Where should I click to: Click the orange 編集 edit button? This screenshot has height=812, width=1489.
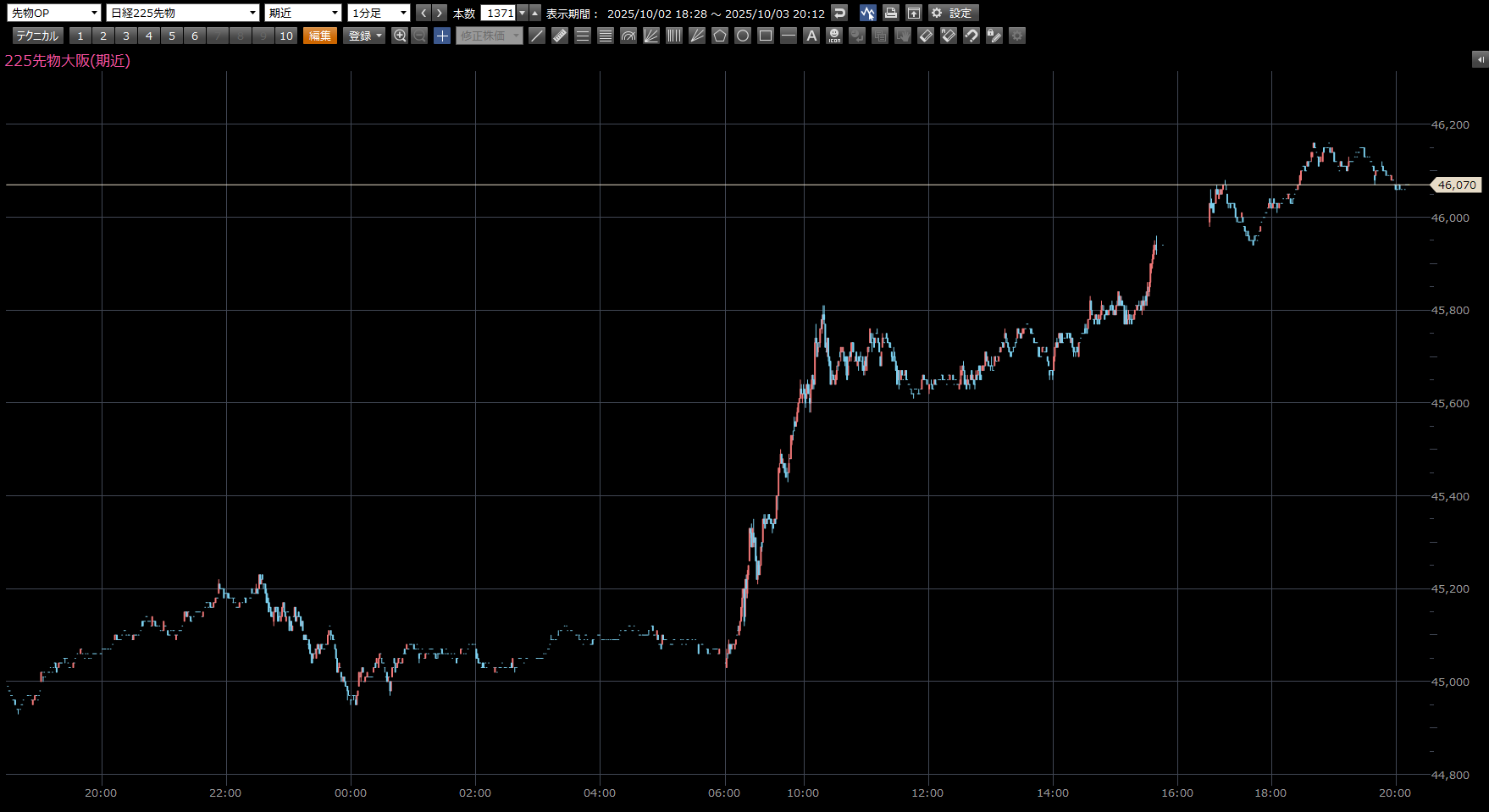pos(320,36)
